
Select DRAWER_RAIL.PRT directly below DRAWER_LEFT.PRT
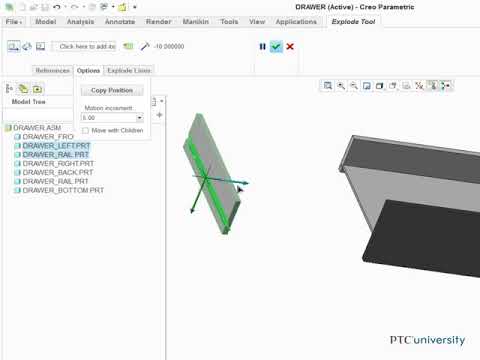(x=56, y=155)
